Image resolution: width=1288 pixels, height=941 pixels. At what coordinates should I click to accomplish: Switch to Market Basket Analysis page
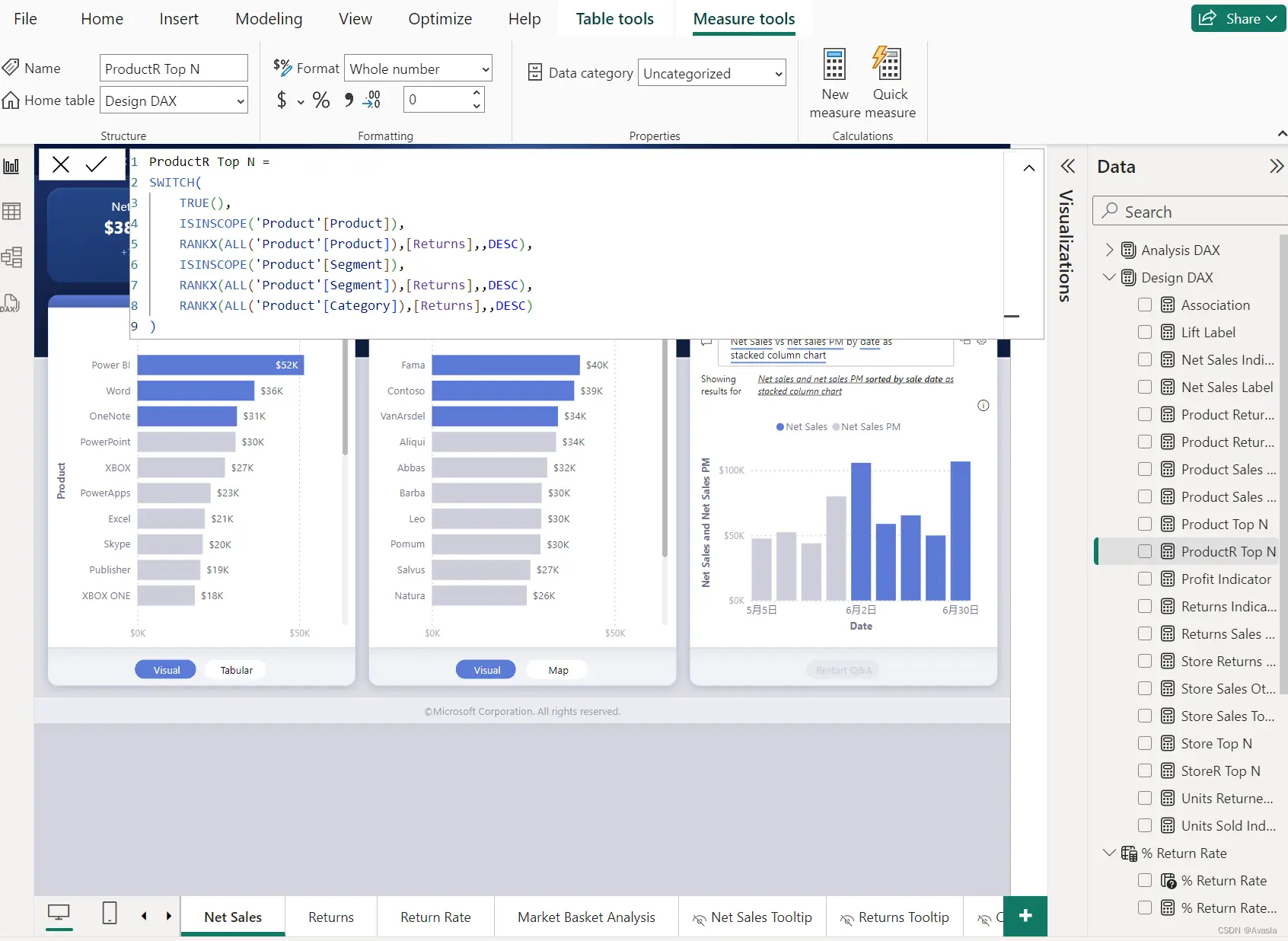tap(586, 917)
